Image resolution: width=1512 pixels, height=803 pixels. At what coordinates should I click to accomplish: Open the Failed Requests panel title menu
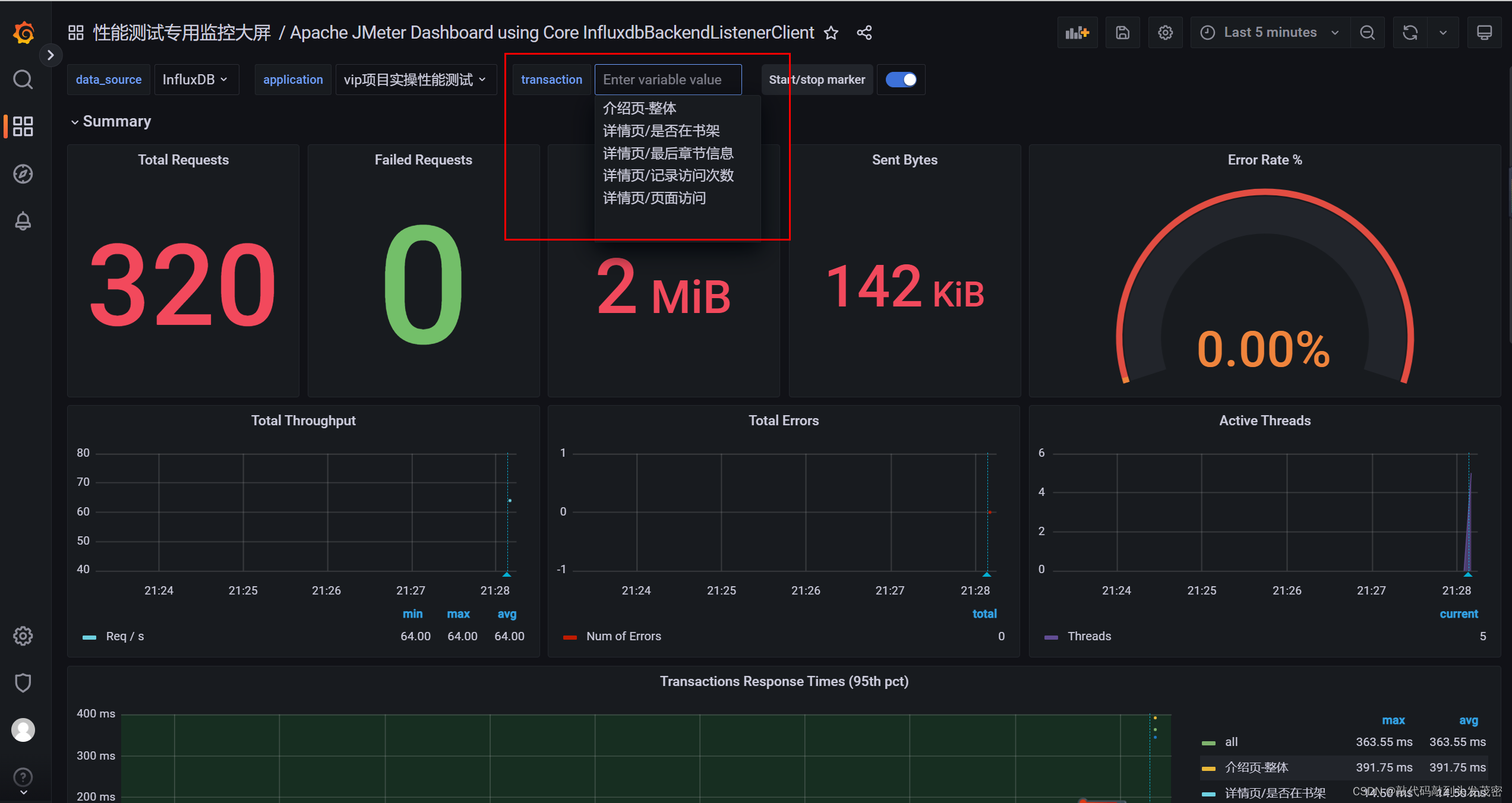(x=423, y=160)
